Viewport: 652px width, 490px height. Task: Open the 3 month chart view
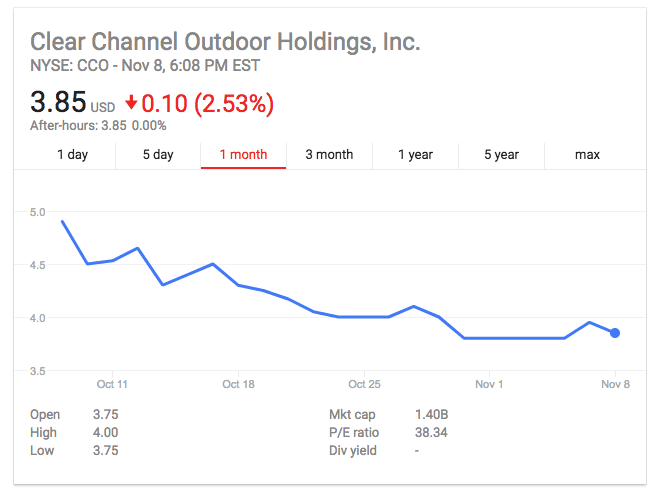329,155
